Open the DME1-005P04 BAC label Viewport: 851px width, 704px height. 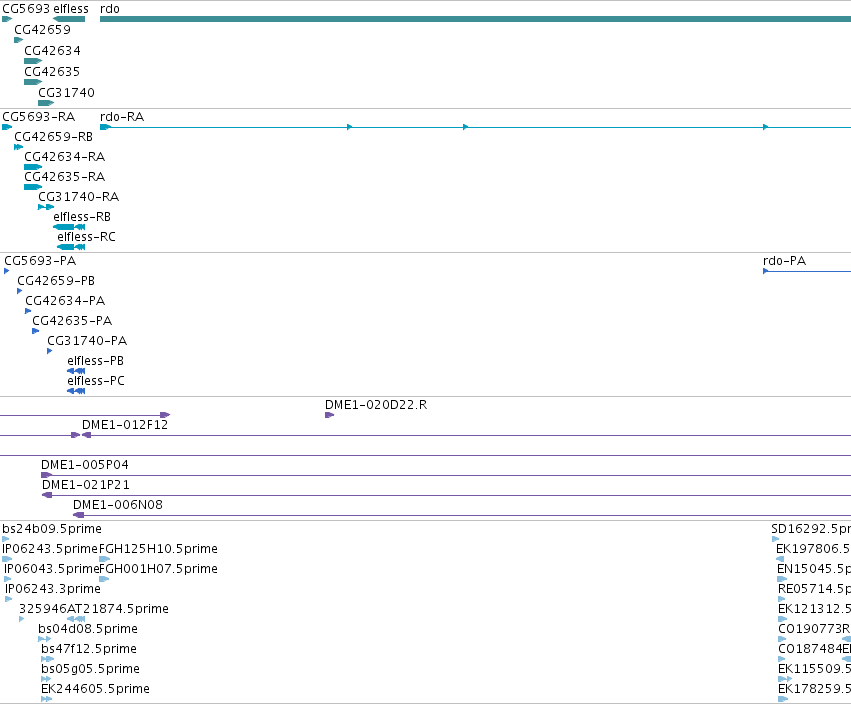click(85, 465)
